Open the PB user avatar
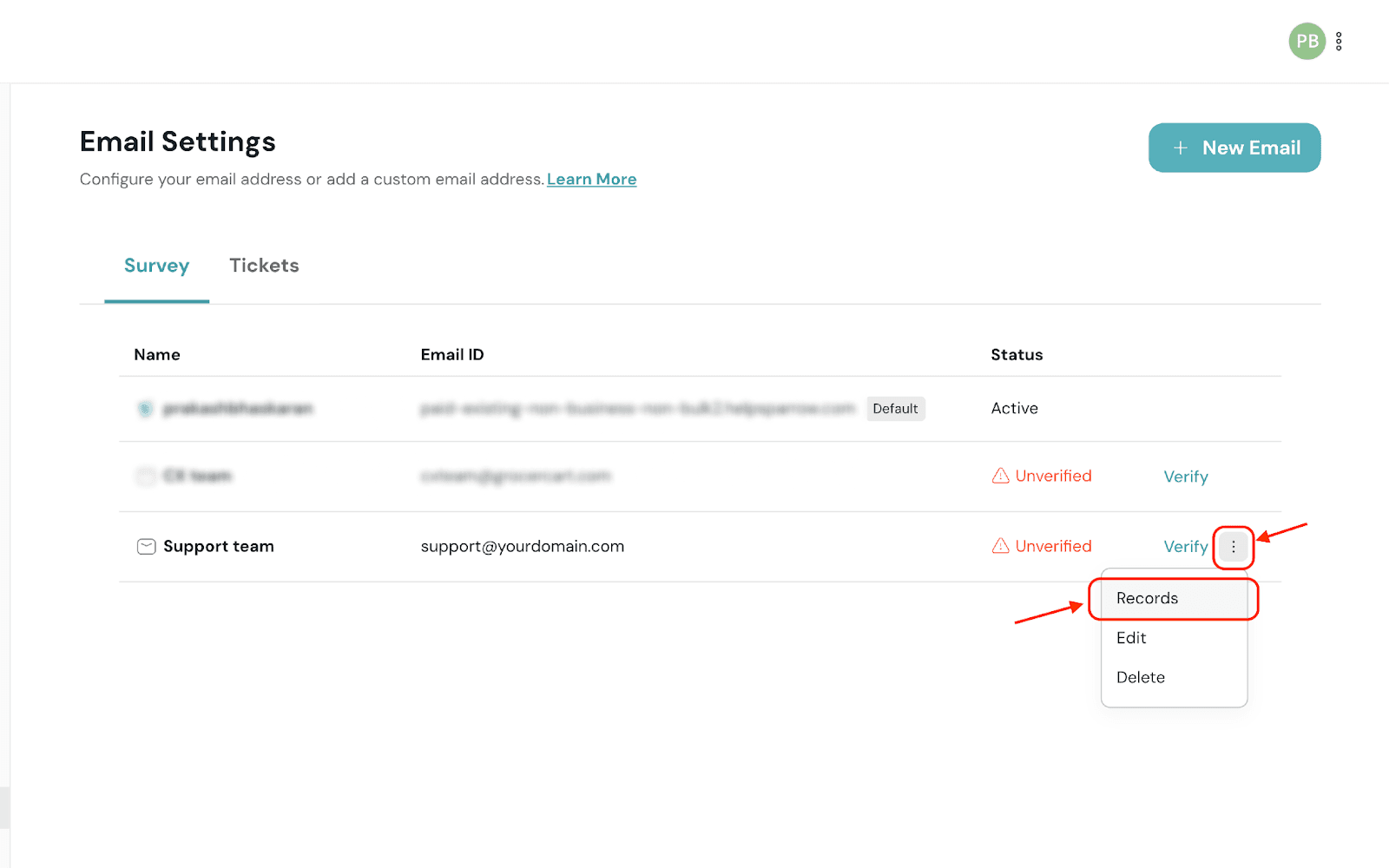Screen dimensions: 1389x868 (1306, 42)
